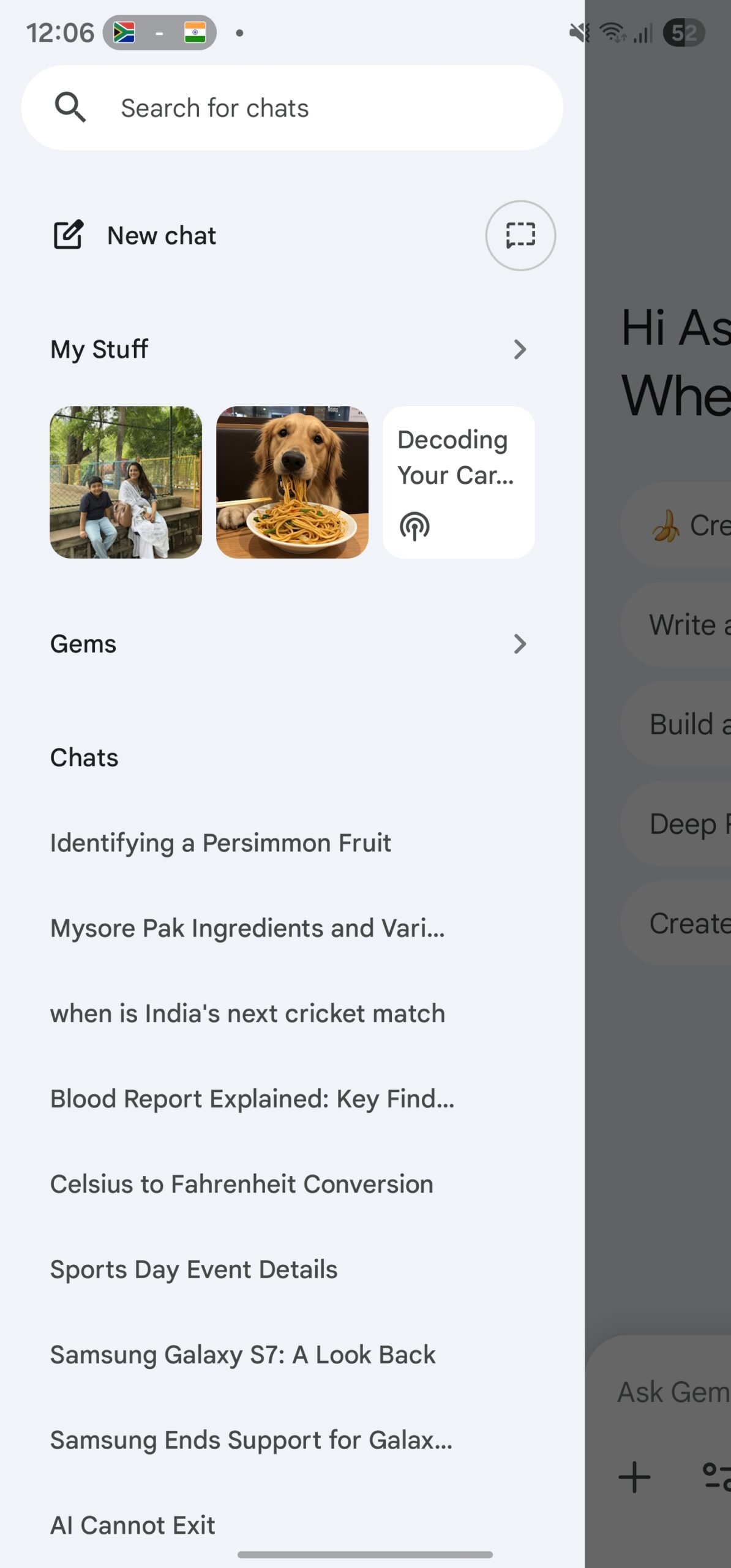Open the dog eating noodles image
Viewport: 731px width, 1568px height.
292,482
